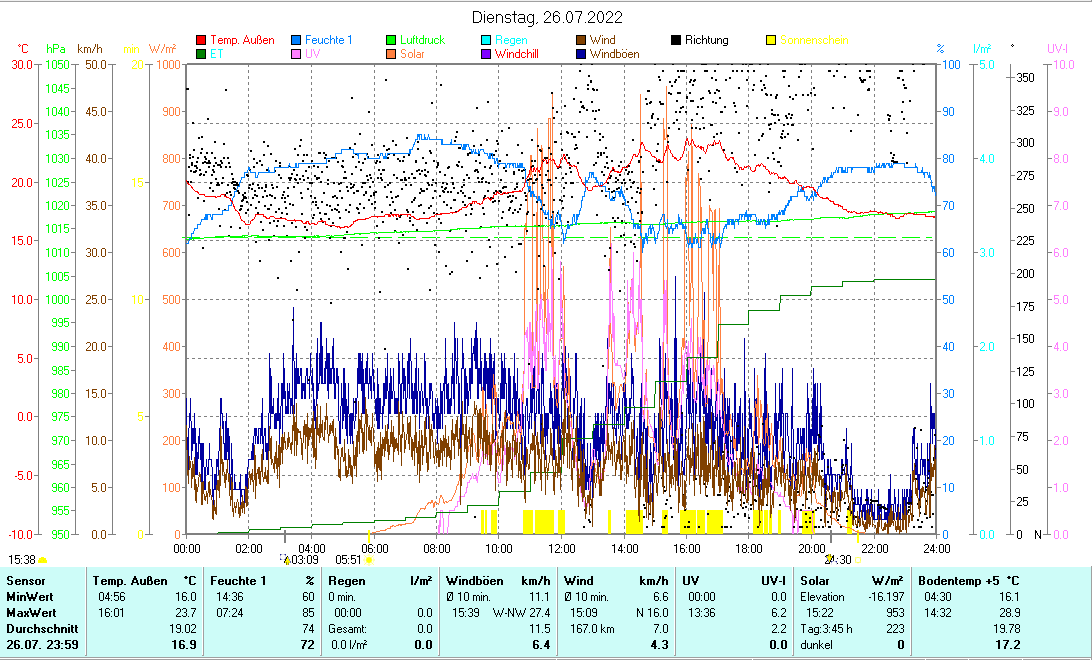Select the green Luftdruck legend marker
This screenshot has width=1092, height=660.
tap(391, 41)
